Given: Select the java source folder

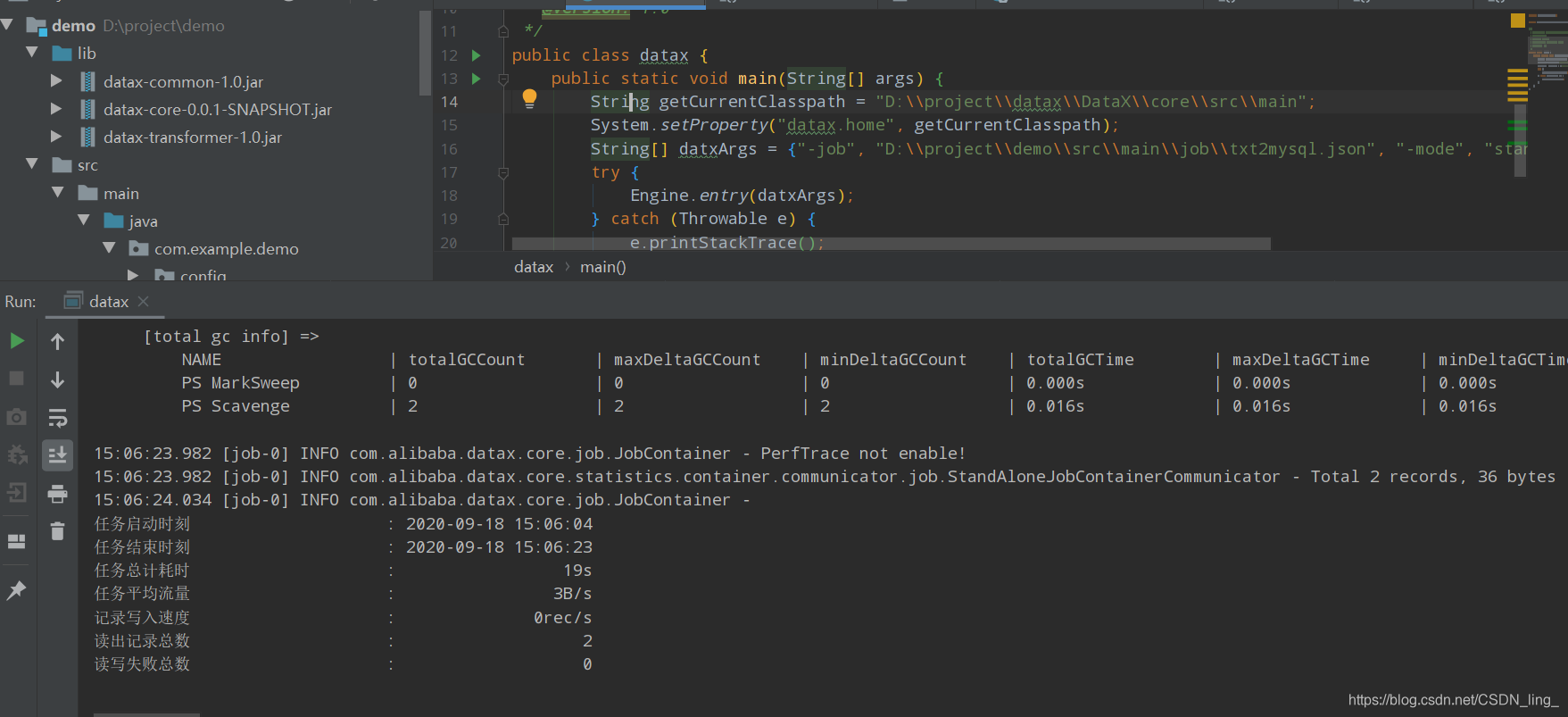Looking at the screenshot, I should (143, 221).
